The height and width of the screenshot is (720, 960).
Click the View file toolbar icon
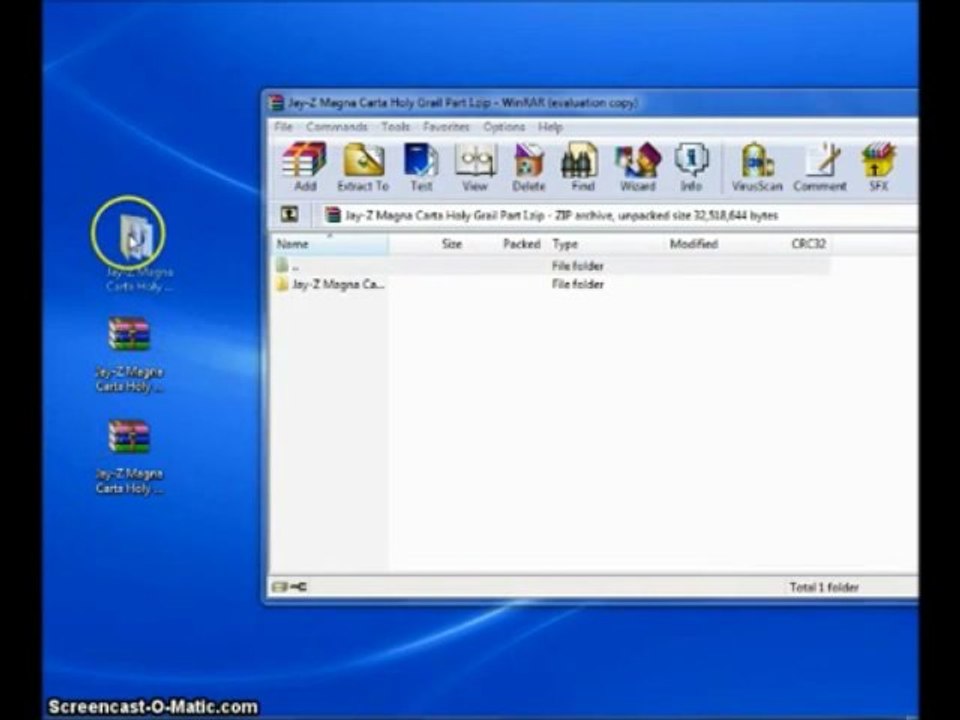click(474, 167)
